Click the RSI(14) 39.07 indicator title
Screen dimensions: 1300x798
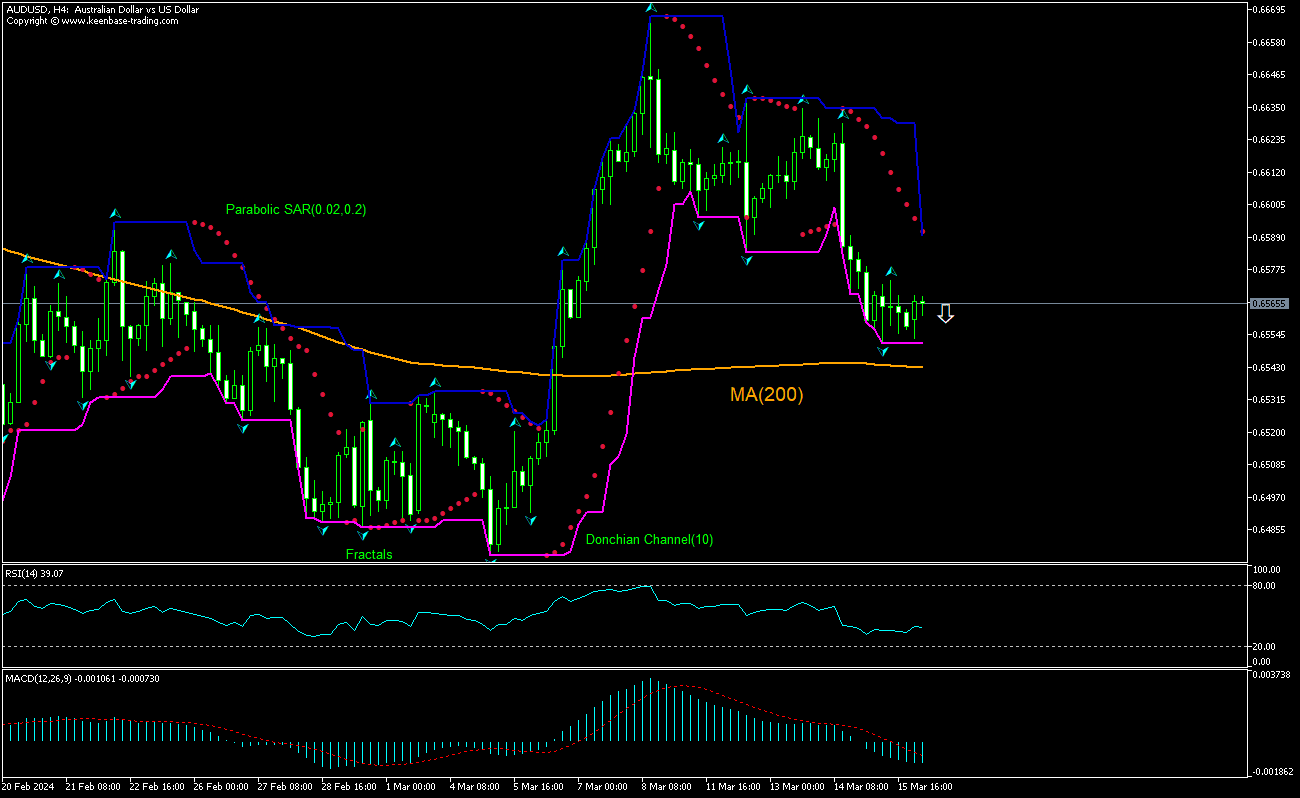[35, 573]
